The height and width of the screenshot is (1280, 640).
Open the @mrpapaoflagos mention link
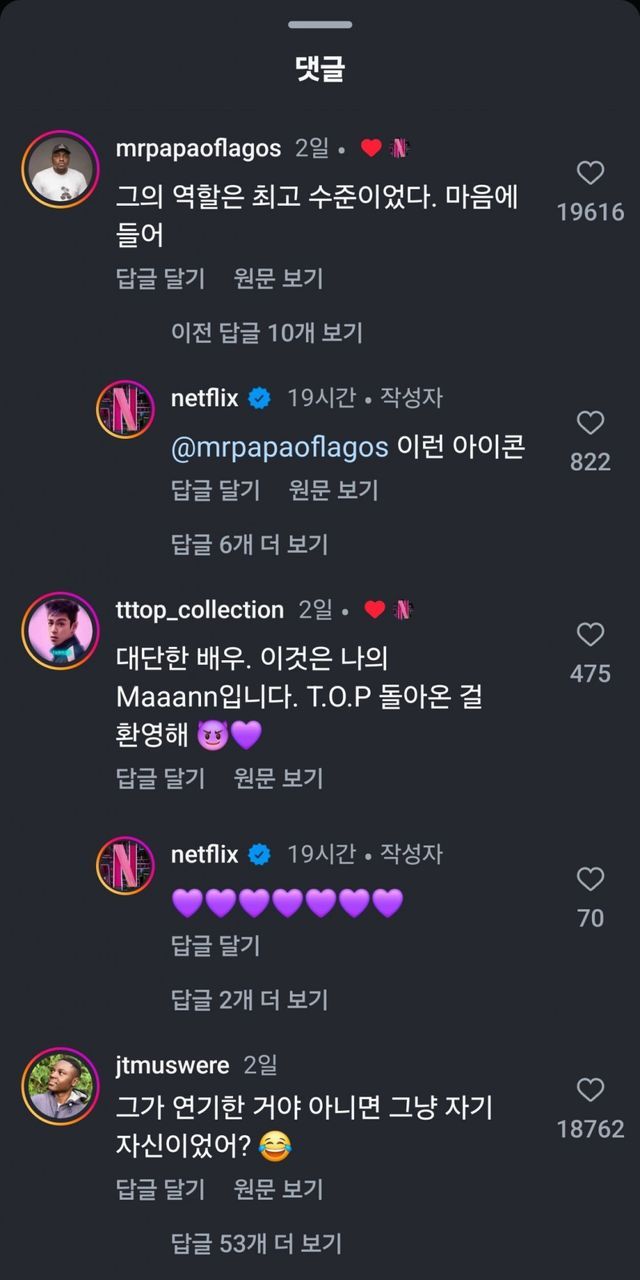point(280,447)
